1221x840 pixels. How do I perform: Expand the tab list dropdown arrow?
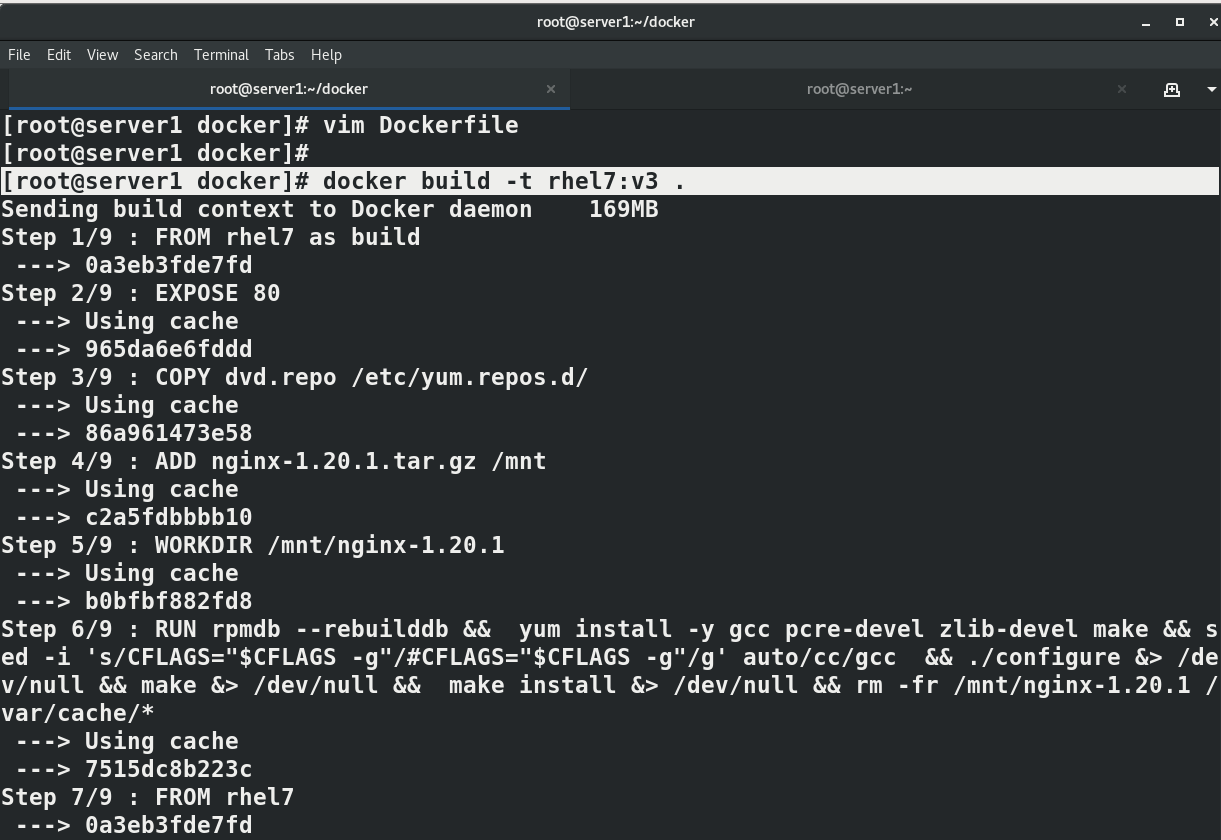click(1211, 89)
